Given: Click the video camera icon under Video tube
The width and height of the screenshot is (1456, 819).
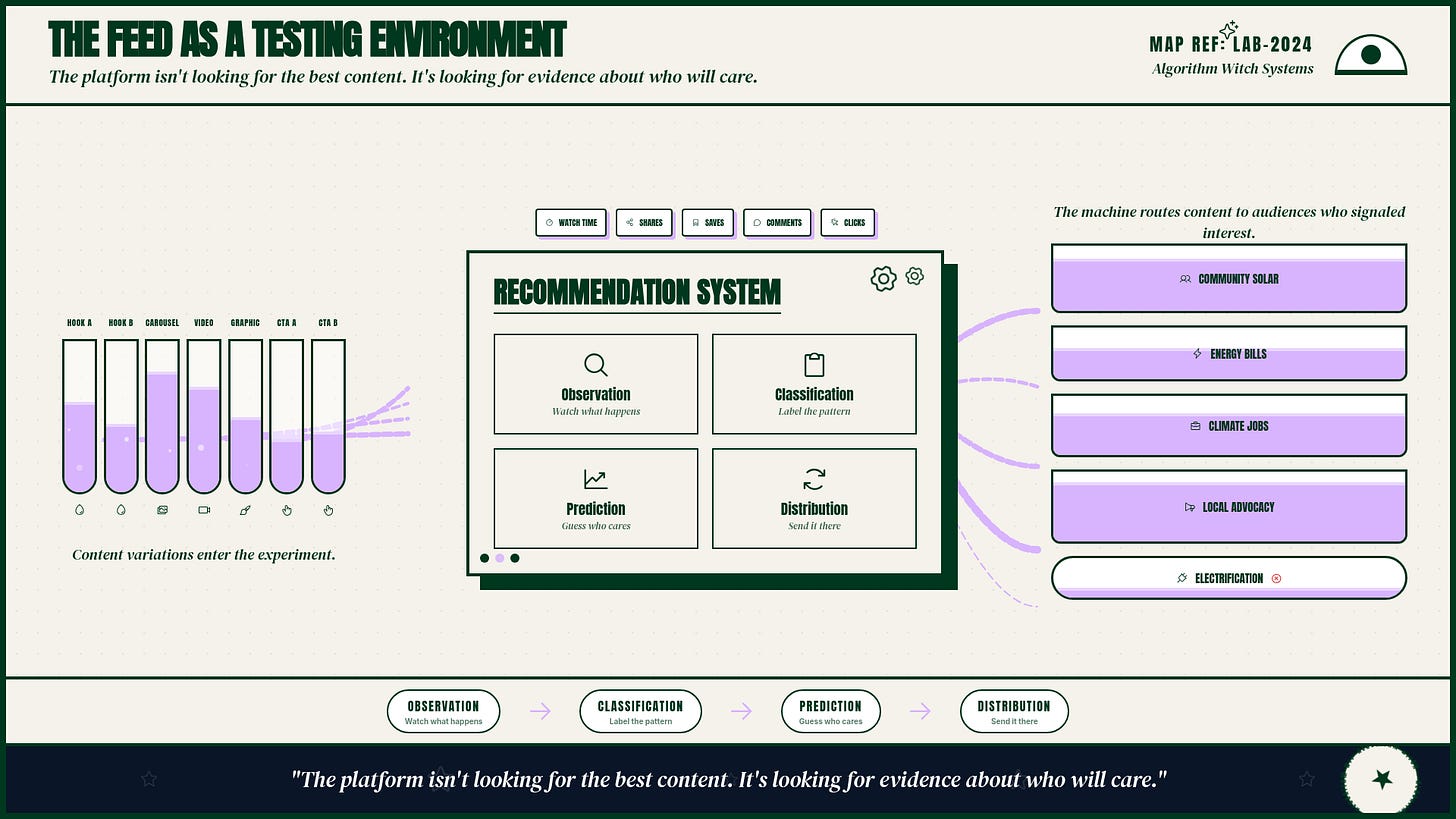Looking at the screenshot, I should pos(204,510).
